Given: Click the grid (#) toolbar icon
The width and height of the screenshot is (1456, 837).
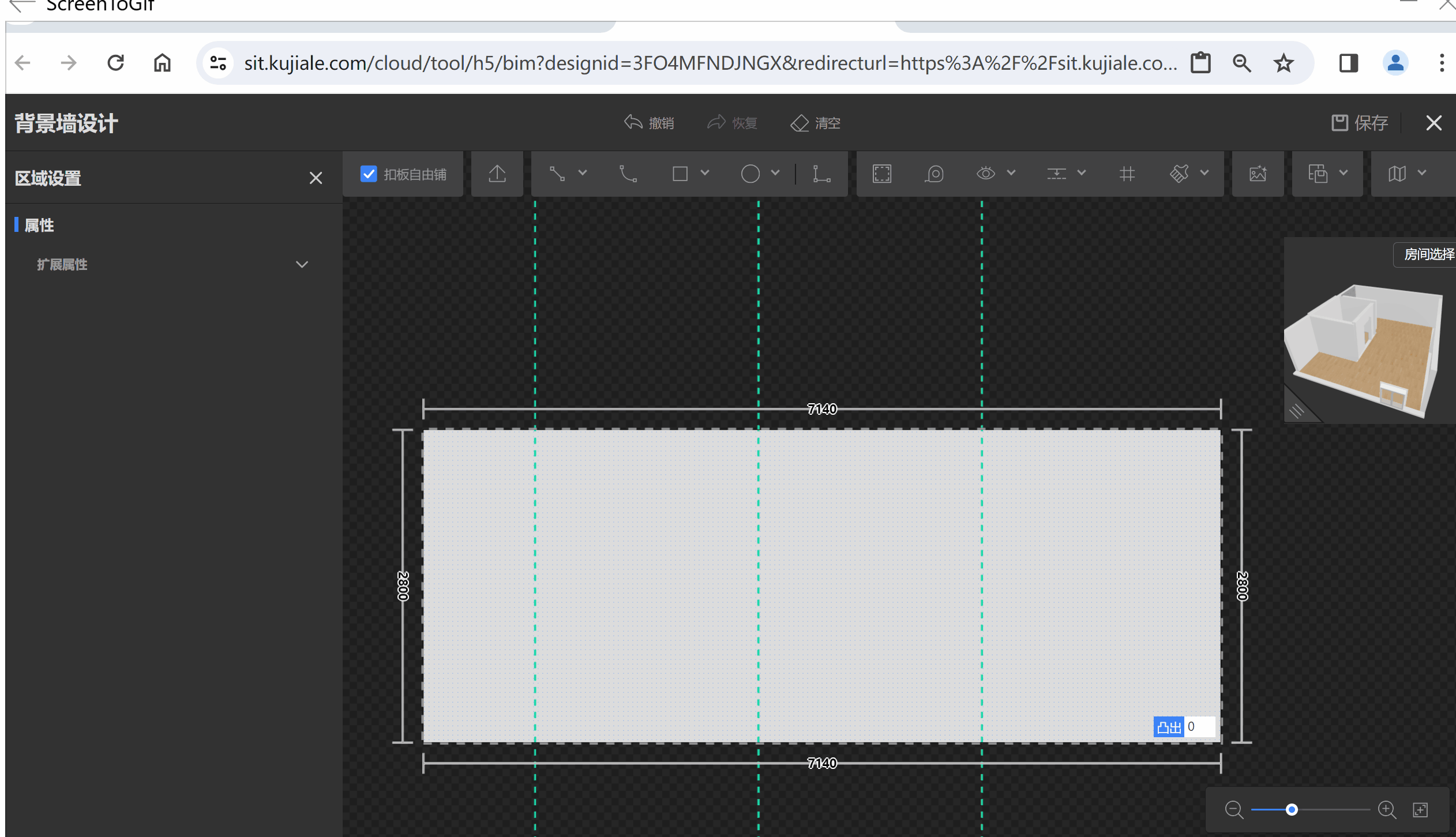Looking at the screenshot, I should click(1127, 174).
